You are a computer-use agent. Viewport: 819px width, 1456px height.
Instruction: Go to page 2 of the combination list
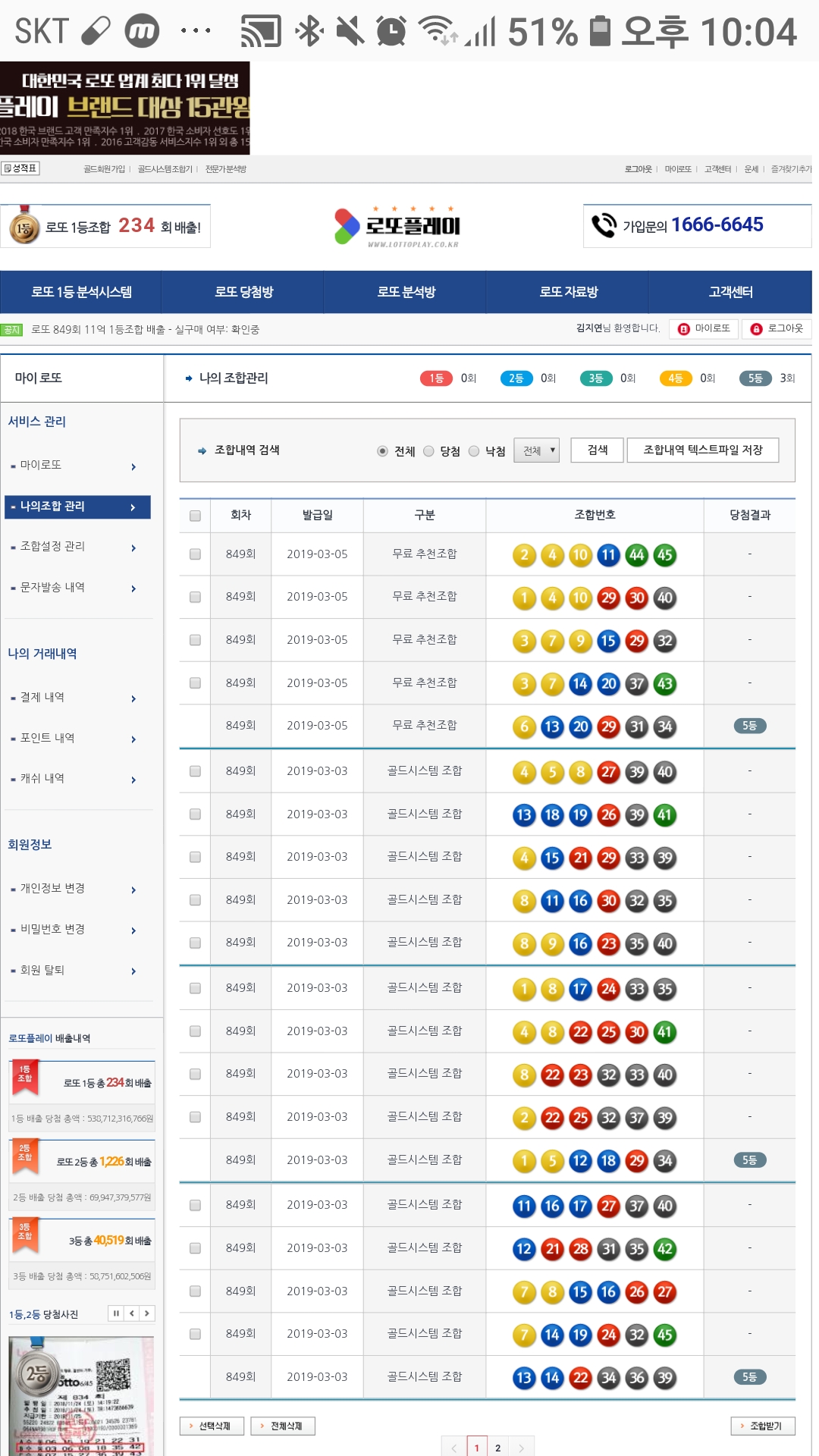(497, 1447)
